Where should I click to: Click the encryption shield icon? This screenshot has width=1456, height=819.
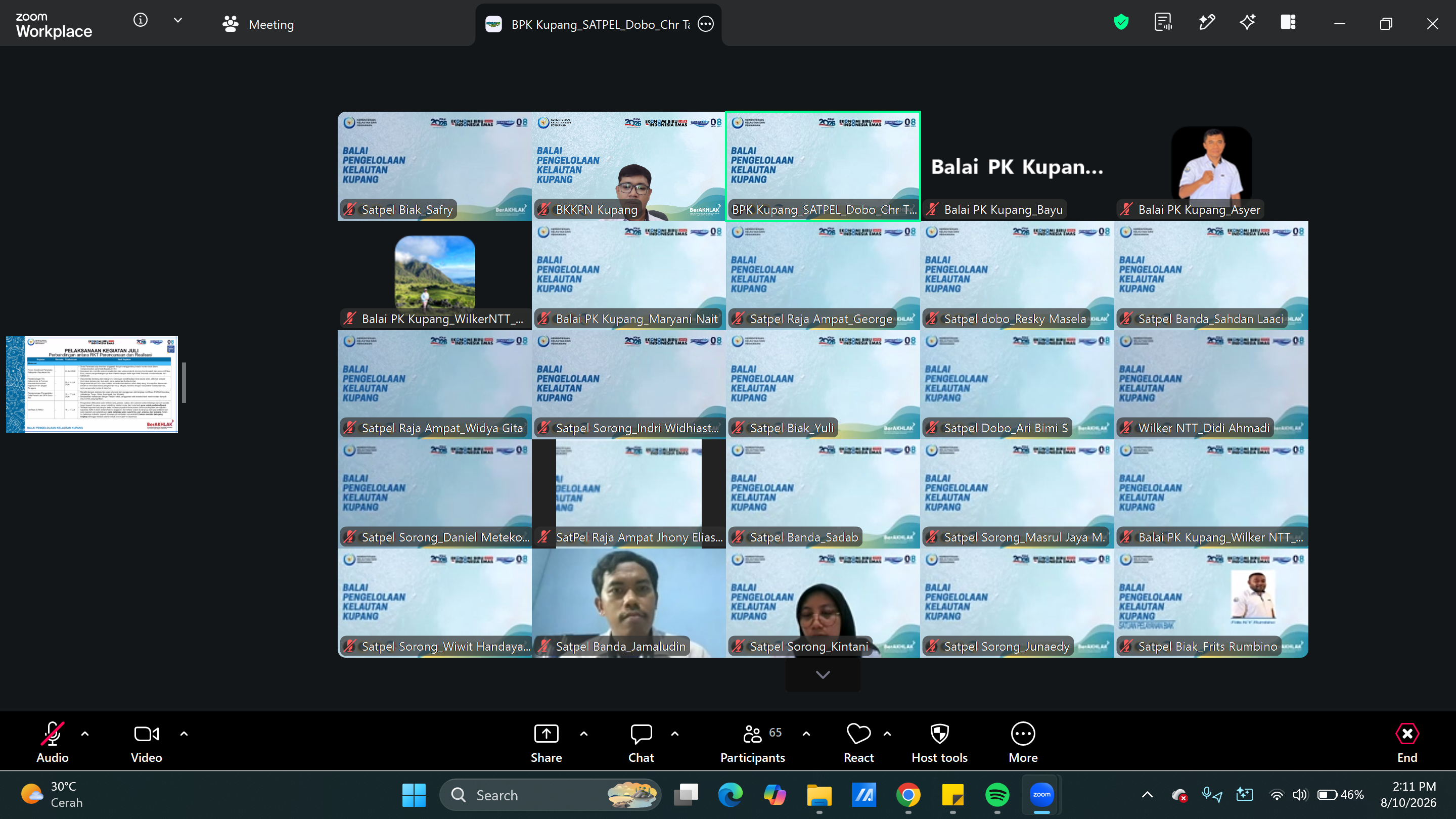(1121, 23)
